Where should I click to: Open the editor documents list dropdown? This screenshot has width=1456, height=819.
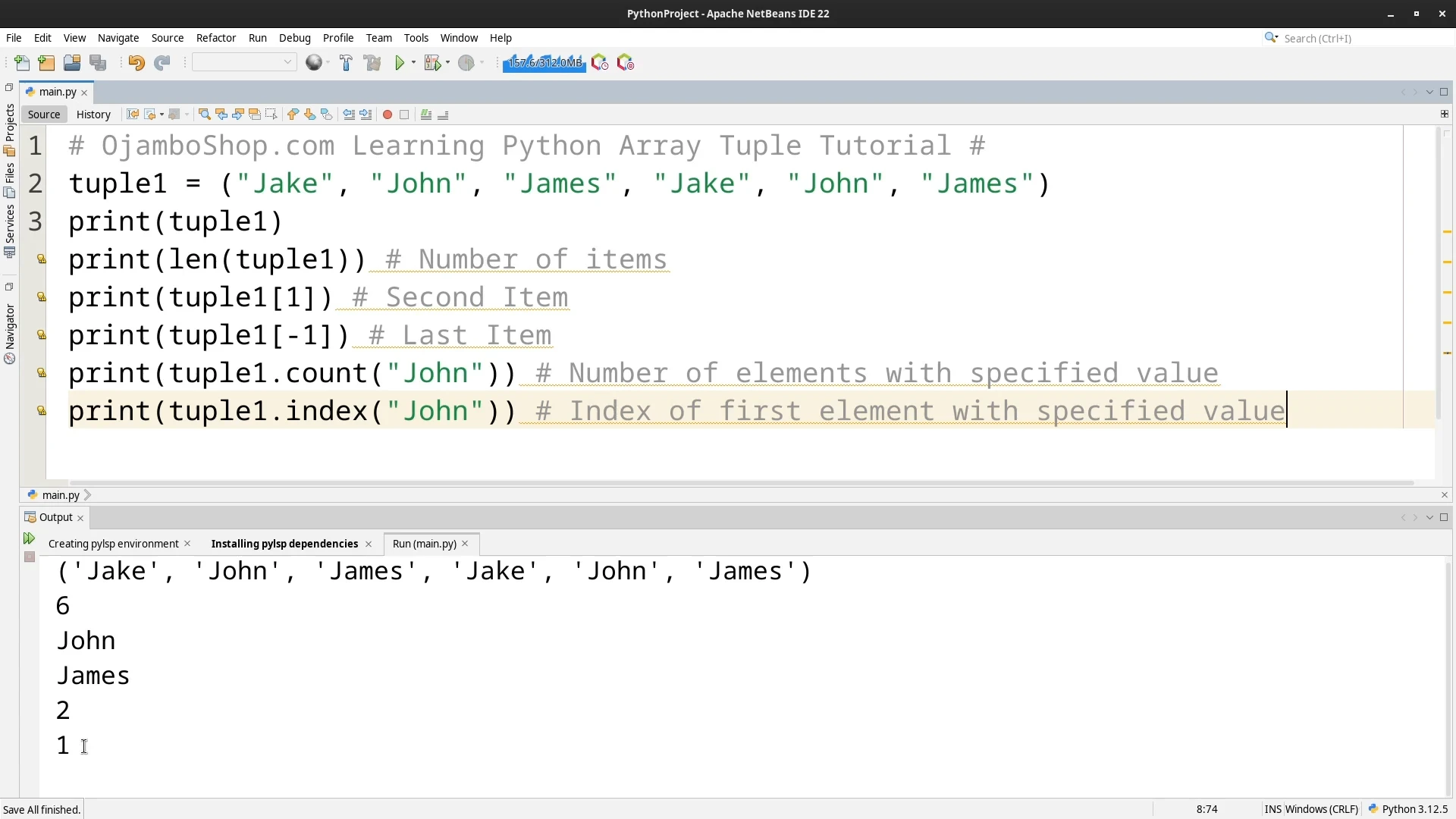click(1429, 92)
